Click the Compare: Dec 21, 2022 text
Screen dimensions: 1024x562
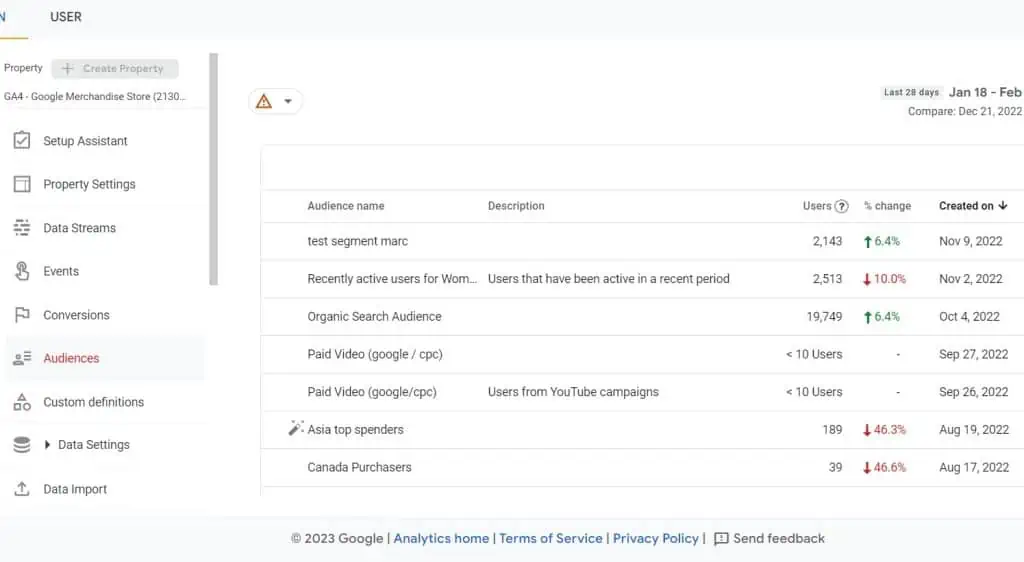[965, 112]
